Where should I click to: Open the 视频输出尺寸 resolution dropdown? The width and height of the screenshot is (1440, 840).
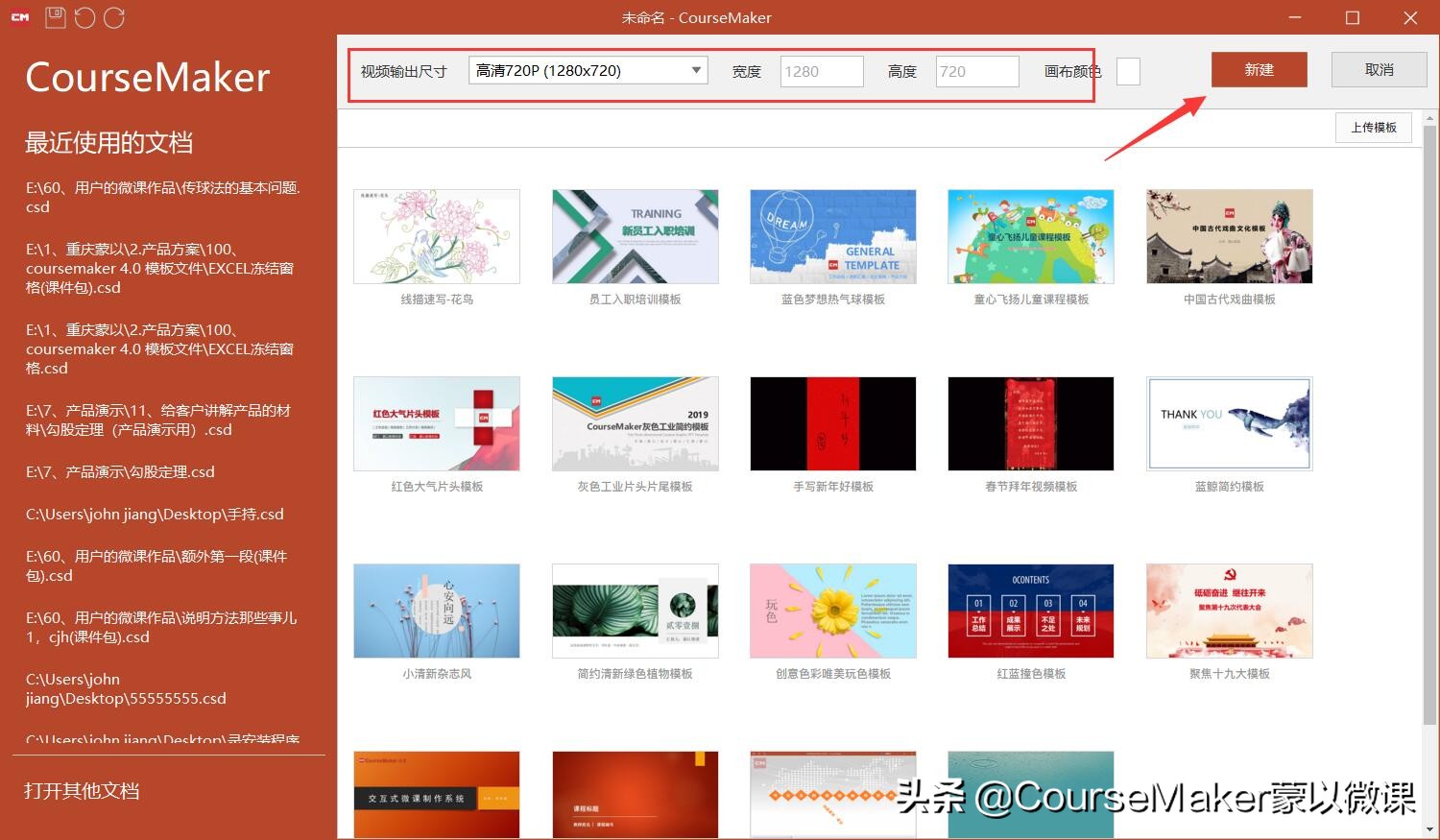(695, 70)
